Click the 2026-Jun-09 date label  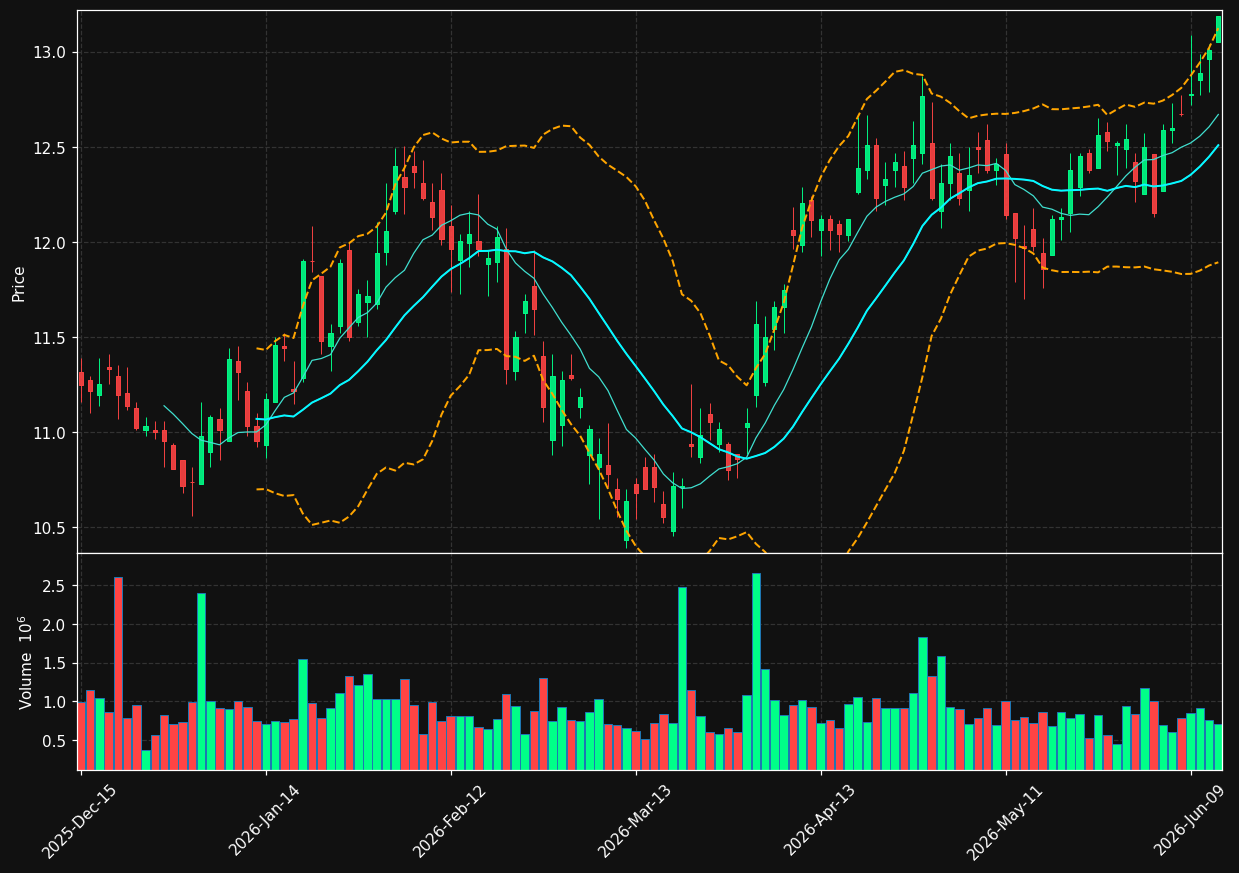click(1191, 821)
